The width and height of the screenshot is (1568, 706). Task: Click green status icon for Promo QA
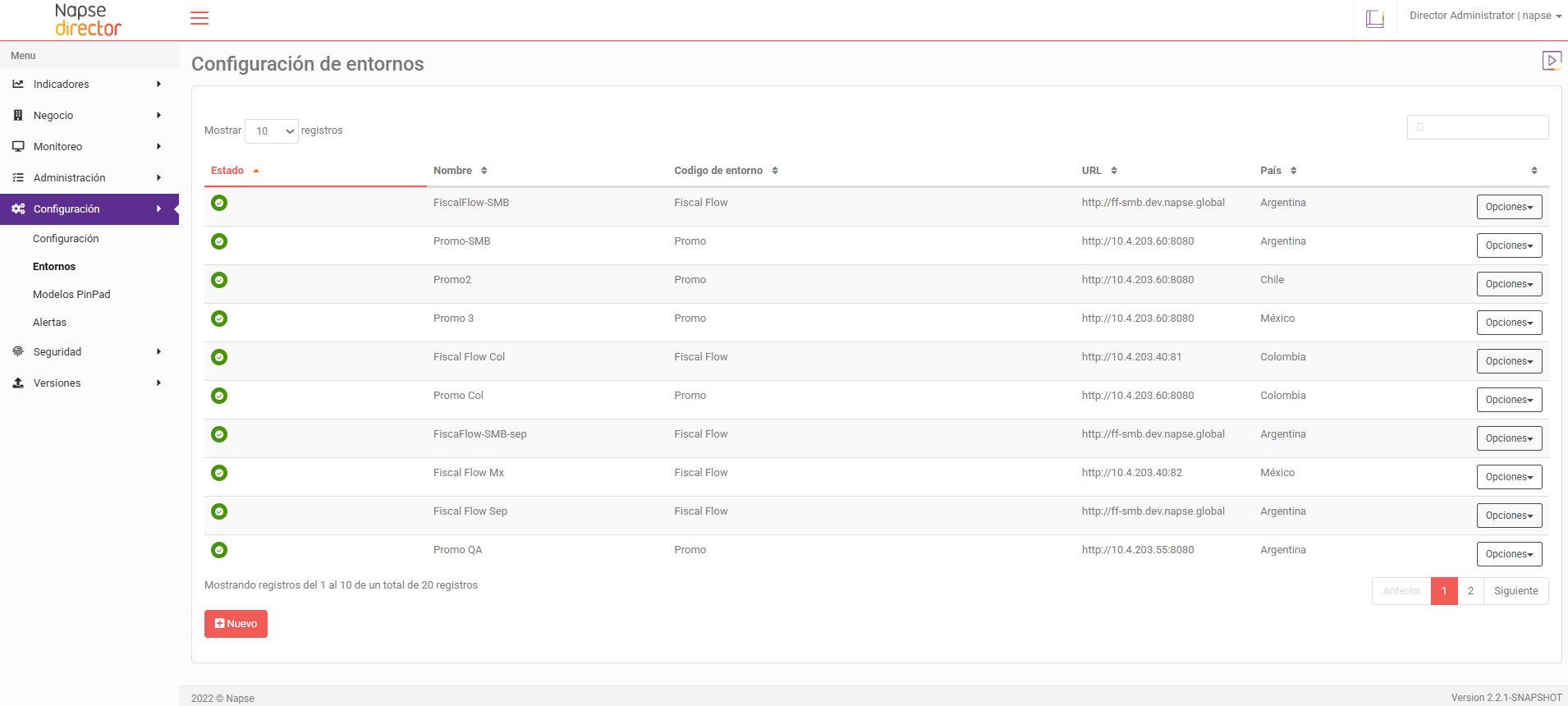tap(219, 550)
